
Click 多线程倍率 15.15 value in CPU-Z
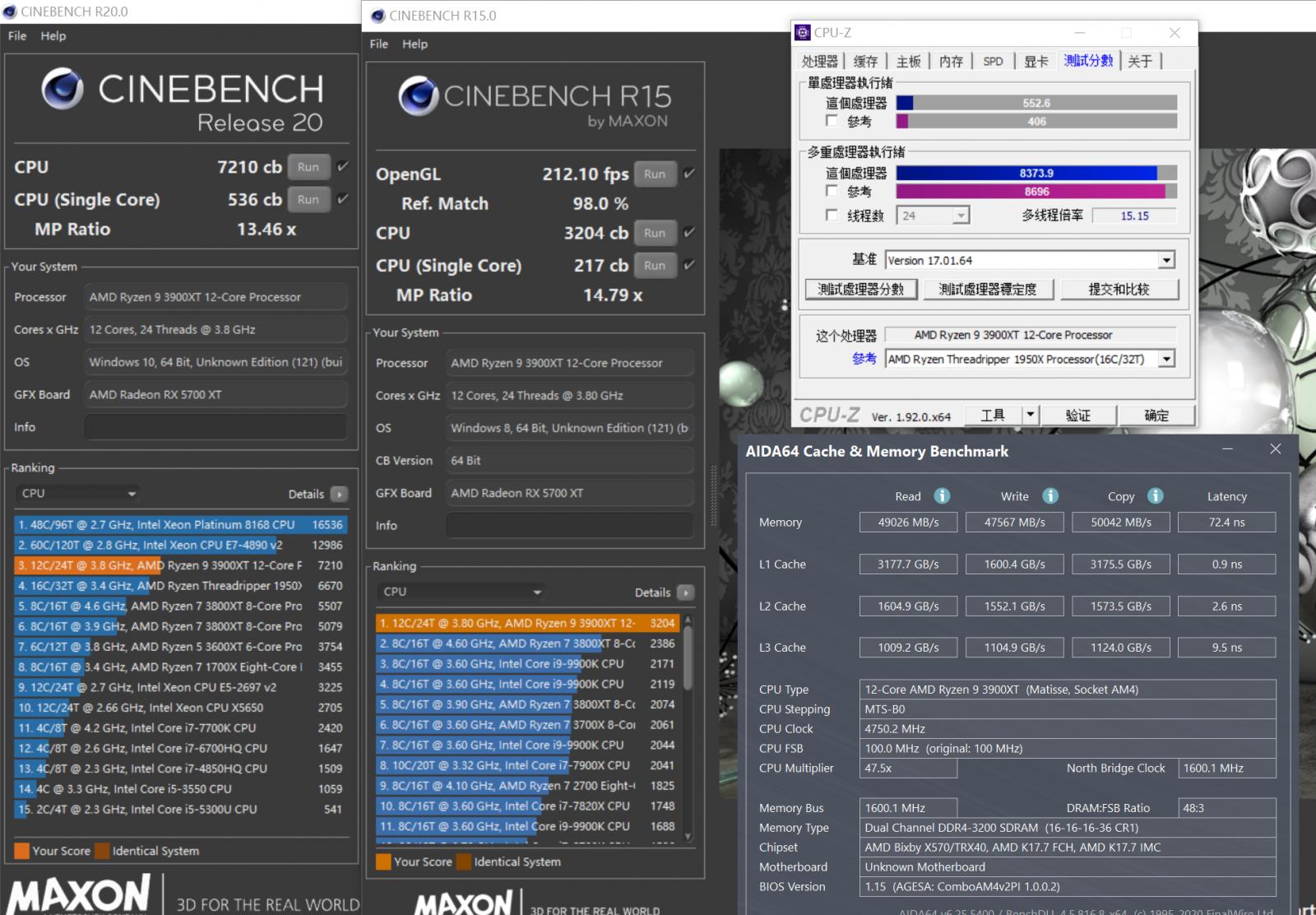click(1134, 216)
